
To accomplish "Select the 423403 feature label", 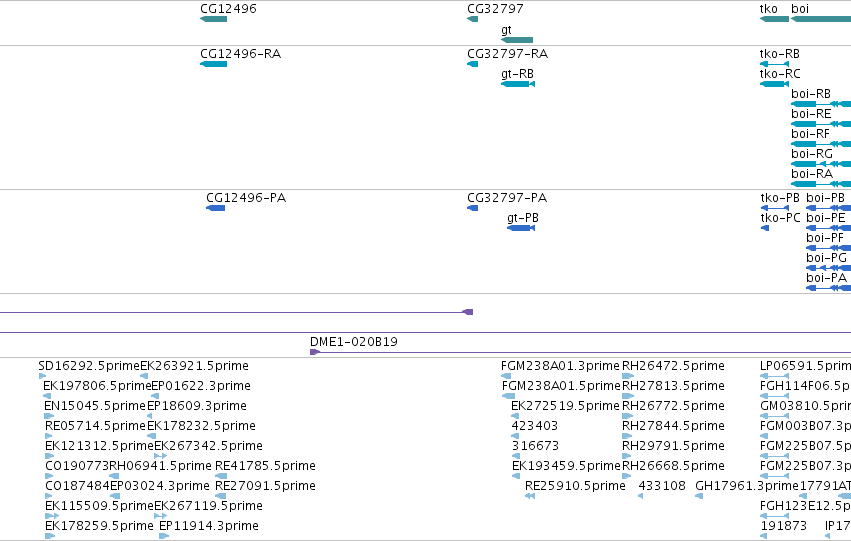I will click(535, 427).
